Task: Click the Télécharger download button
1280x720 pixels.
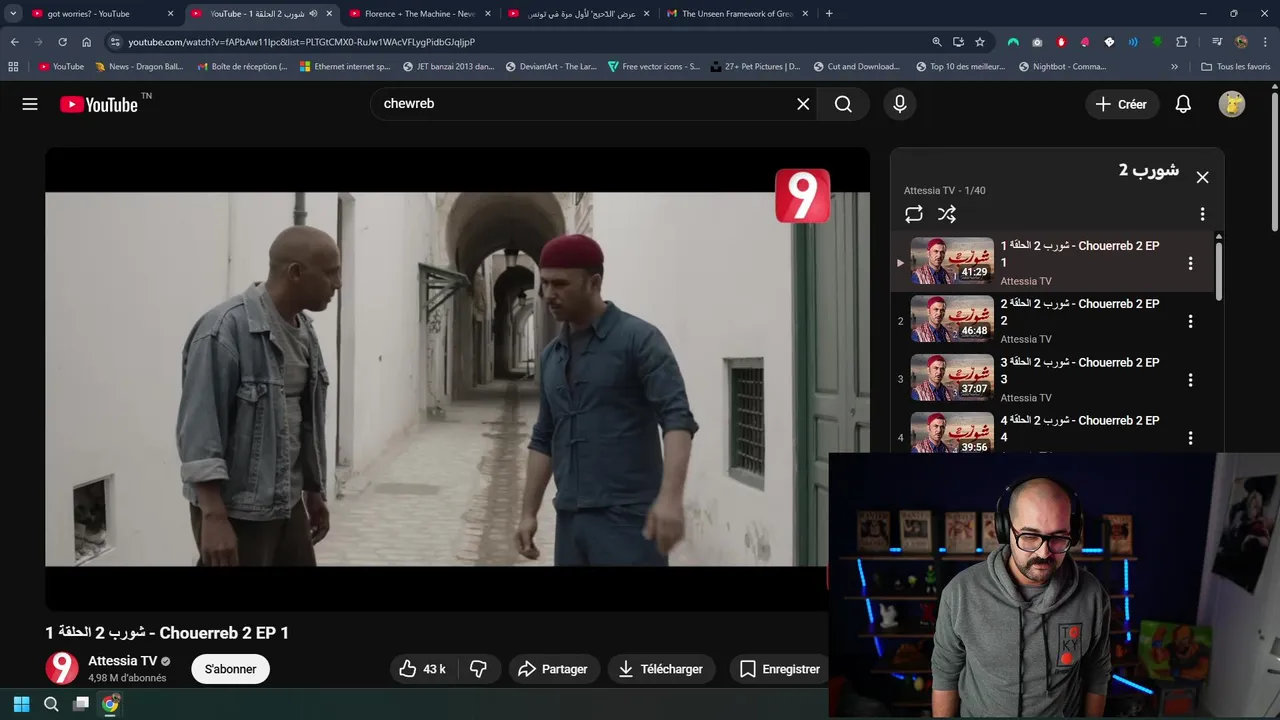Action: point(661,669)
